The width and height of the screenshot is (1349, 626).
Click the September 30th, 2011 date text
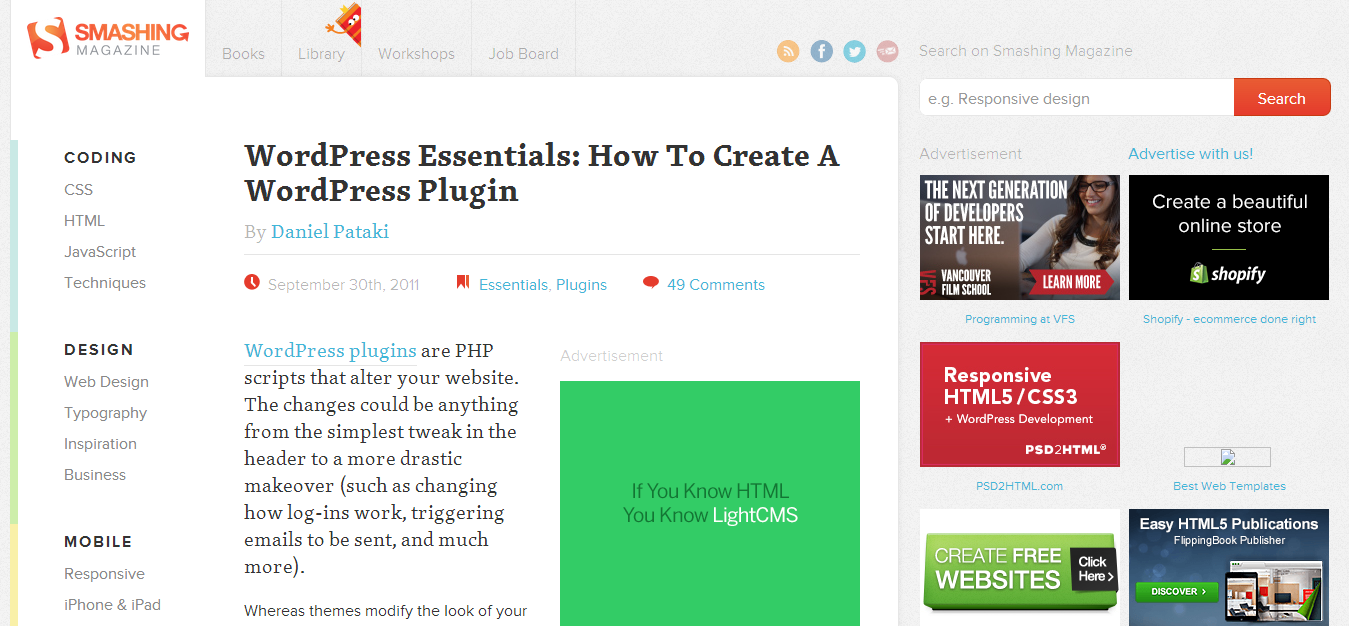[344, 285]
